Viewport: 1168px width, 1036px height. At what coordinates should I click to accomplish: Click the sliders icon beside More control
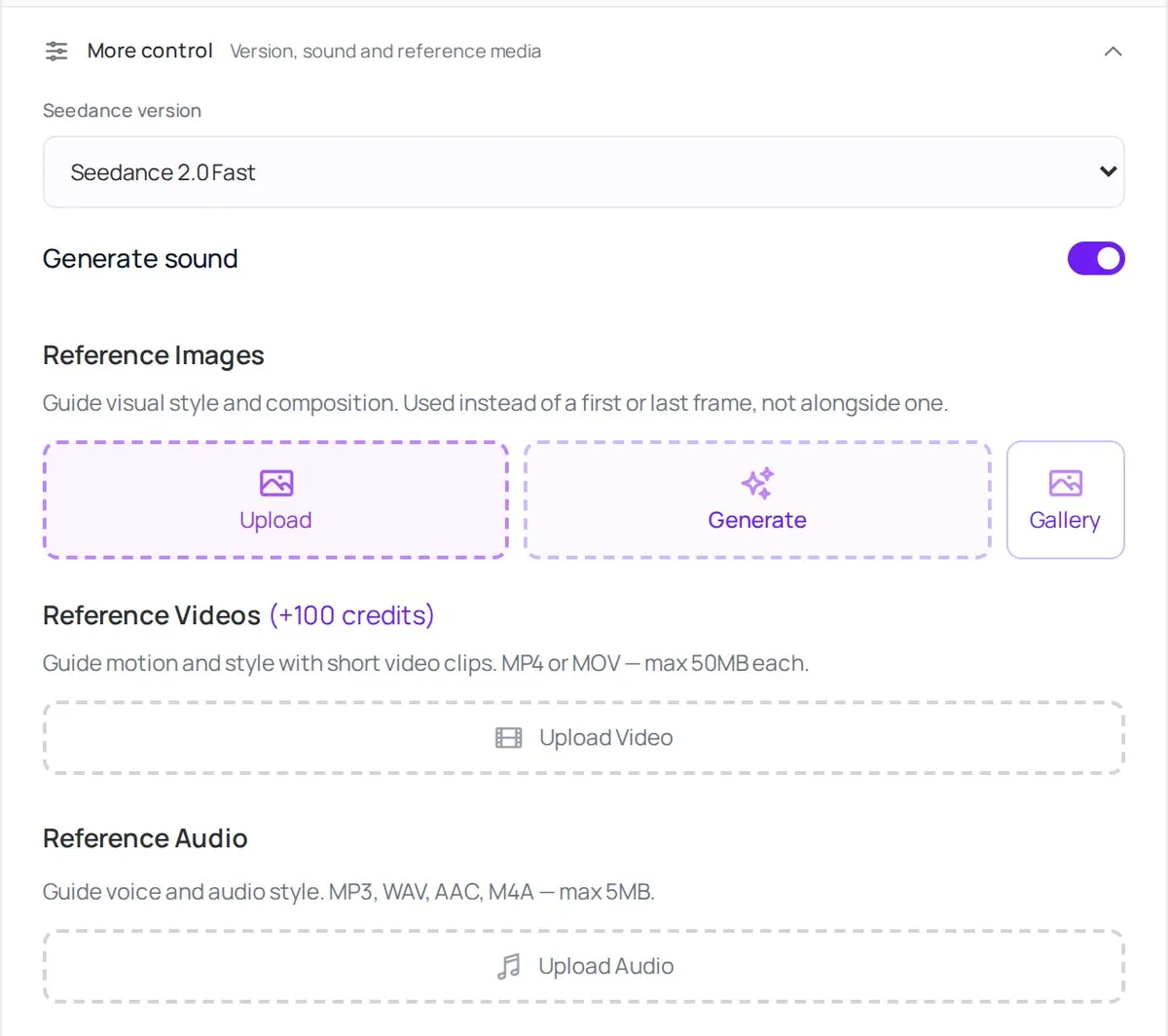[57, 52]
